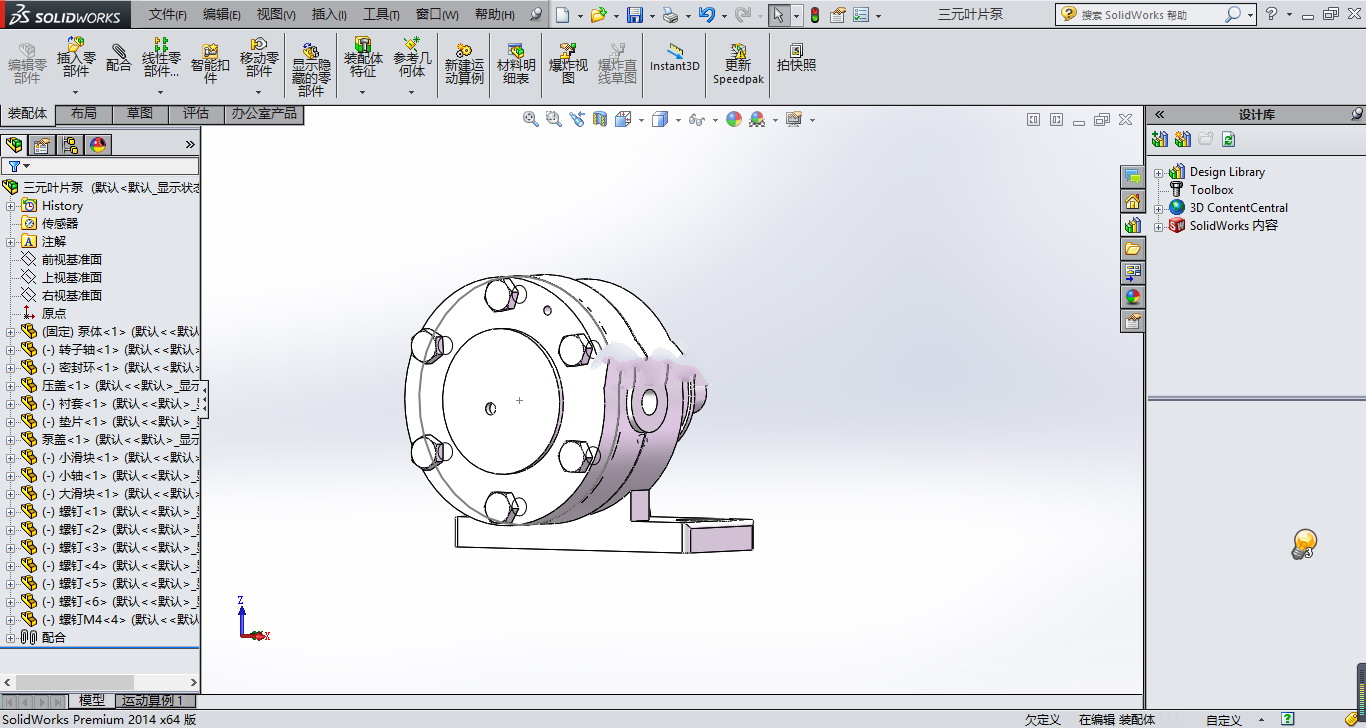
Task: Switch to the 评估 tab
Action: (x=196, y=114)
